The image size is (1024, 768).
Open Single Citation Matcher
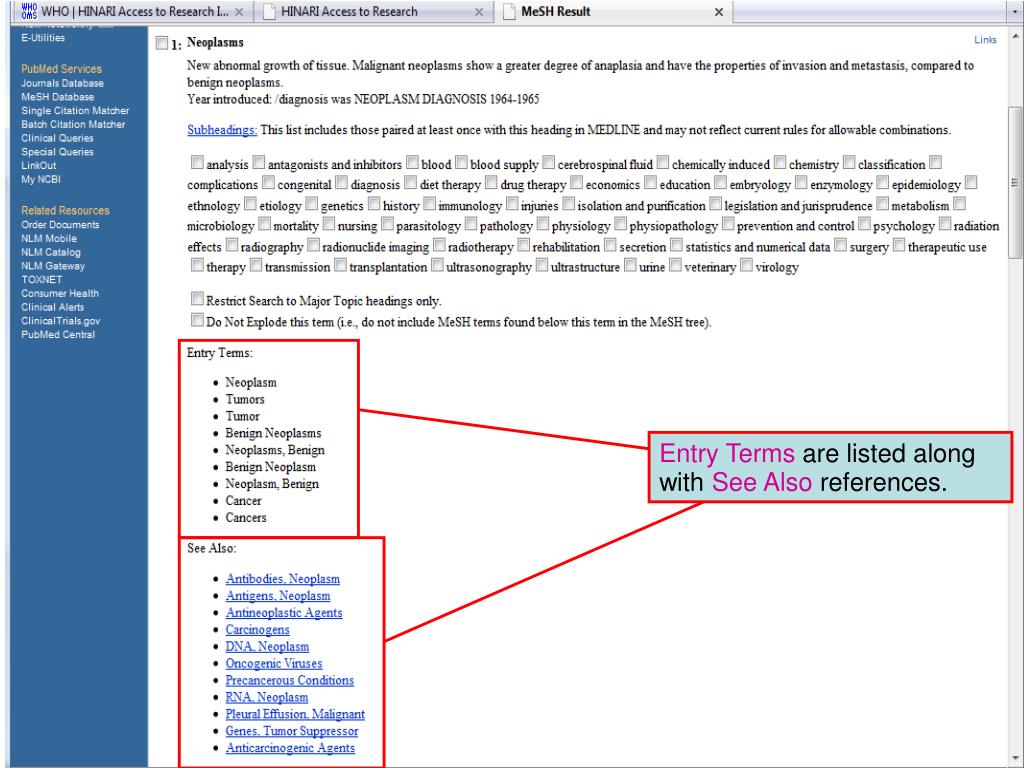75,111
